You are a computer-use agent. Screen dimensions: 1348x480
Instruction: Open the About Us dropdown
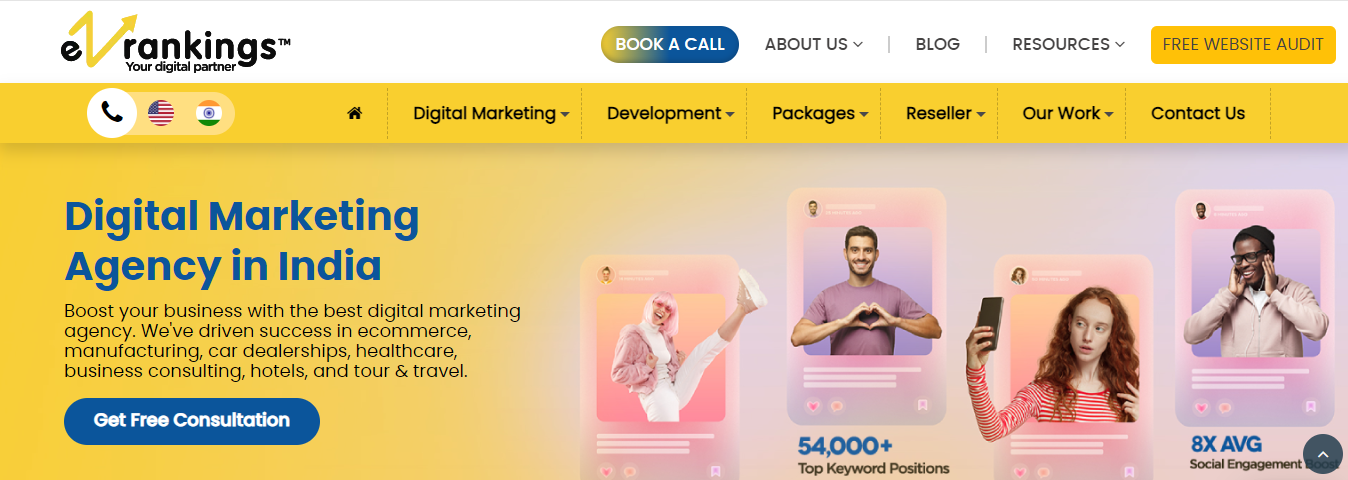pyautogui.click(x=813, y=44)
